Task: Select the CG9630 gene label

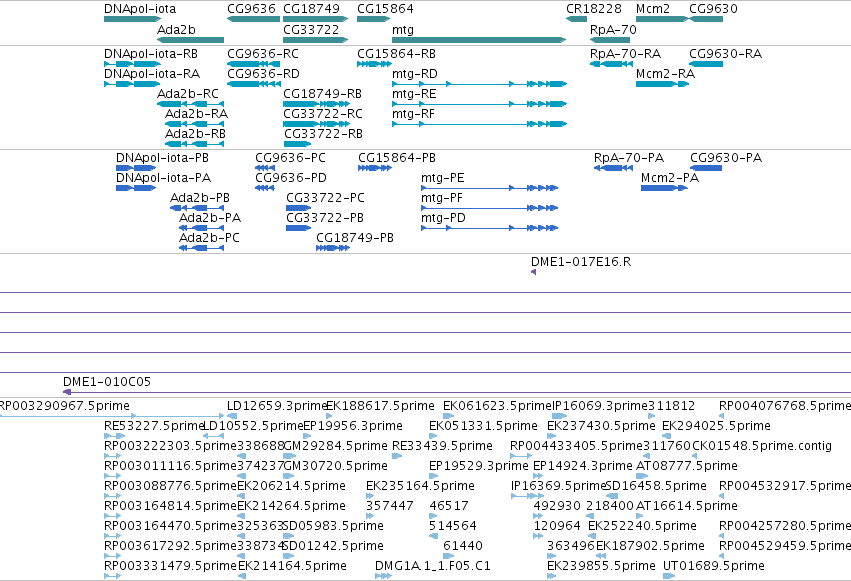Action: (714, 9)
